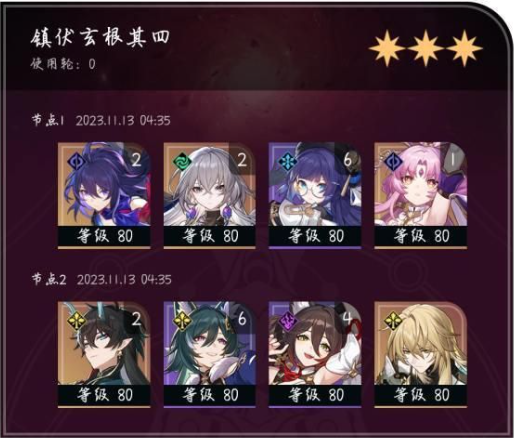Click the 镇伏玄根其四 stage title
This screenshot has width=514, height=438.
coord(100,38)
